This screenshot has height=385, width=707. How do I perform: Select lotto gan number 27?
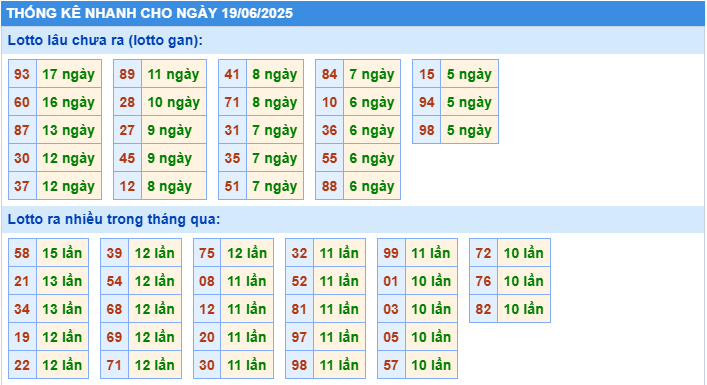click(x=128, y=130)
